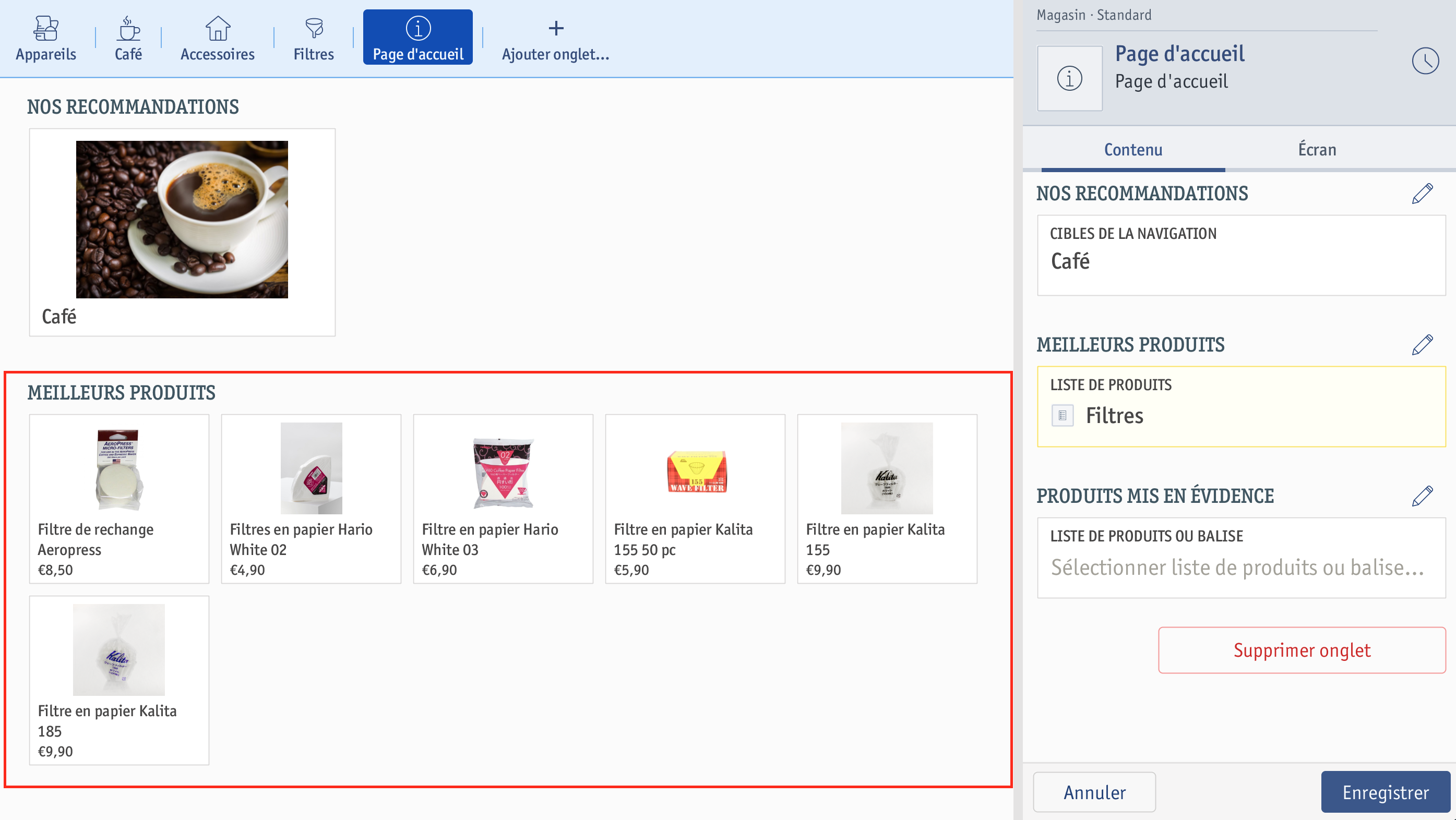The image size is (1456, 820).
Task: Click the Magasin · Standard breadcrumb
Action: pyautogui.click(x=1094, y=15)
